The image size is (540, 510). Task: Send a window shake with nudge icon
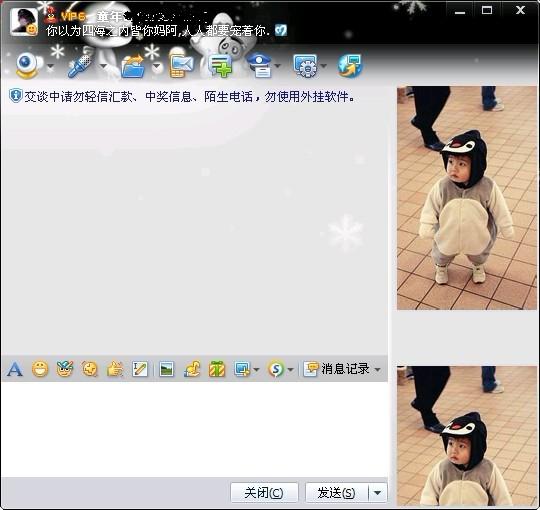(90, 370)
